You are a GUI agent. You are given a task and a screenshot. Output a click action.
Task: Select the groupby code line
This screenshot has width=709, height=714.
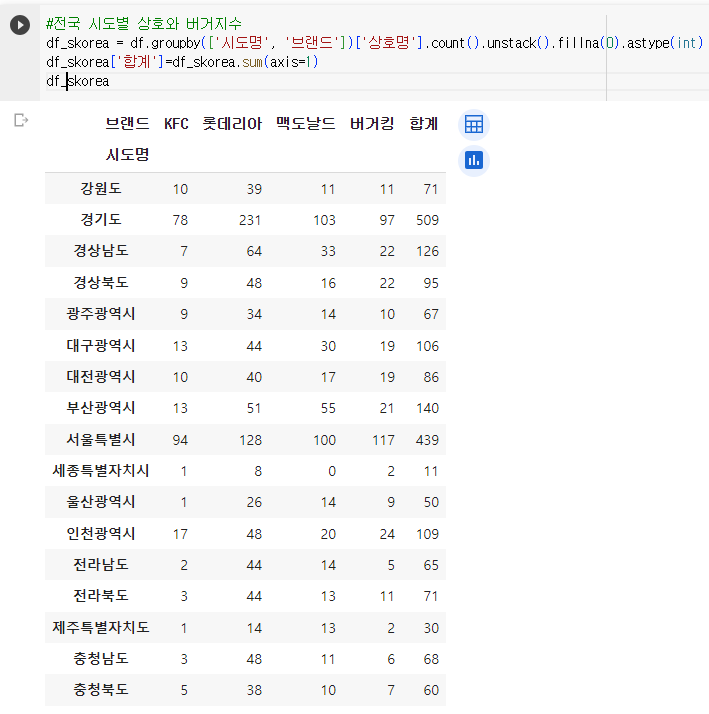[x=375, y=43]
